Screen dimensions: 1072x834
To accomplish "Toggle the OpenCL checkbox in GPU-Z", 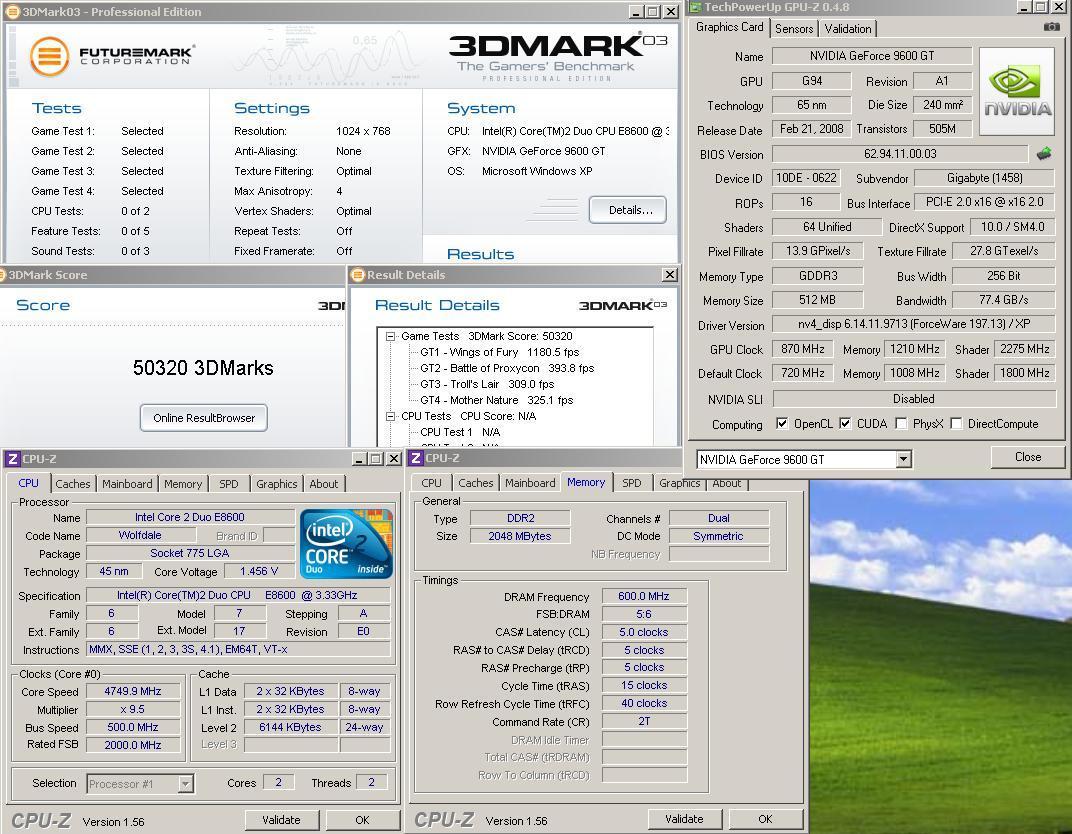I will [x=781, y=423].
